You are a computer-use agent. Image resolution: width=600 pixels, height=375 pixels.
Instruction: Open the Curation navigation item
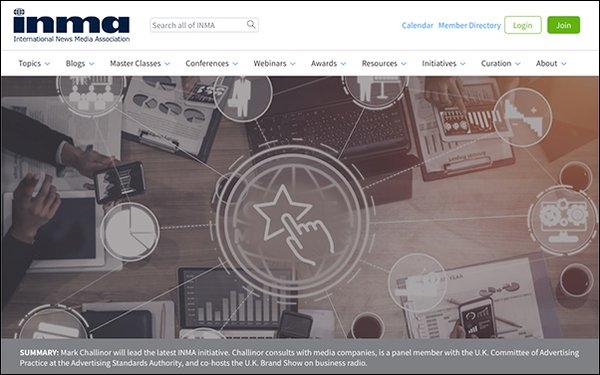click(501, 64)
